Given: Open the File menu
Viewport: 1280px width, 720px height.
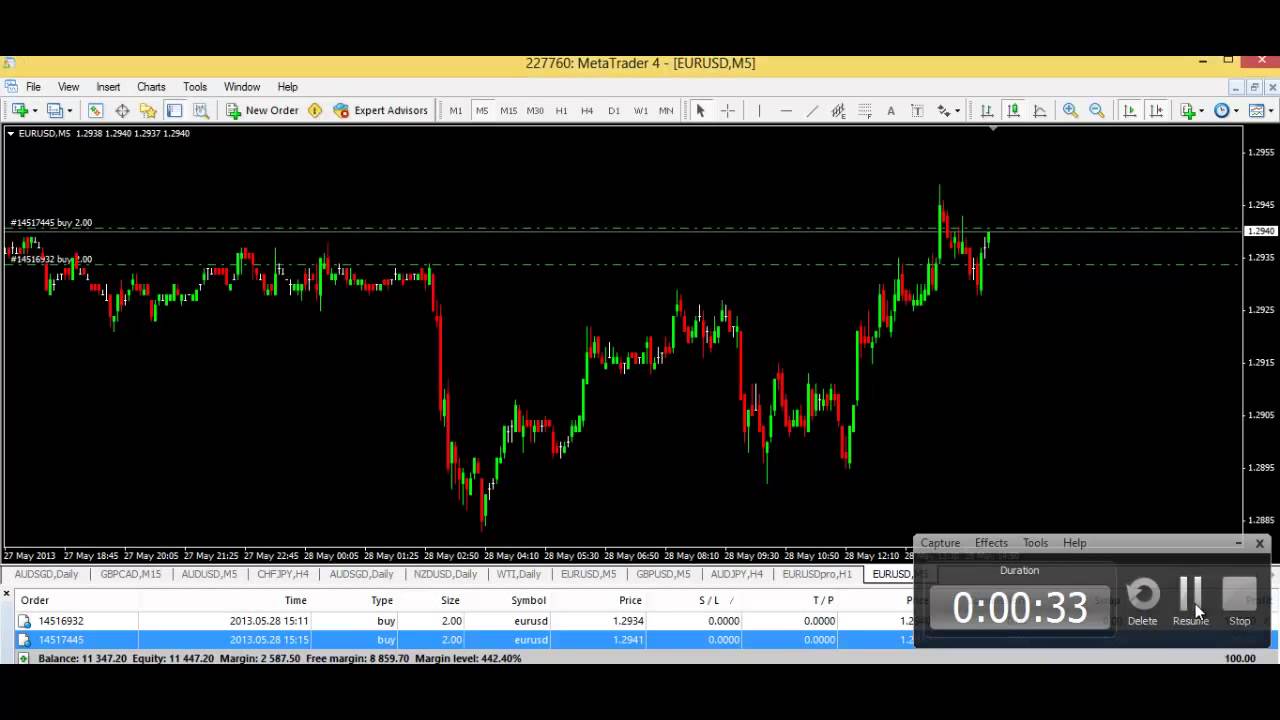Looking at the screenshot, I should [33, 87].
